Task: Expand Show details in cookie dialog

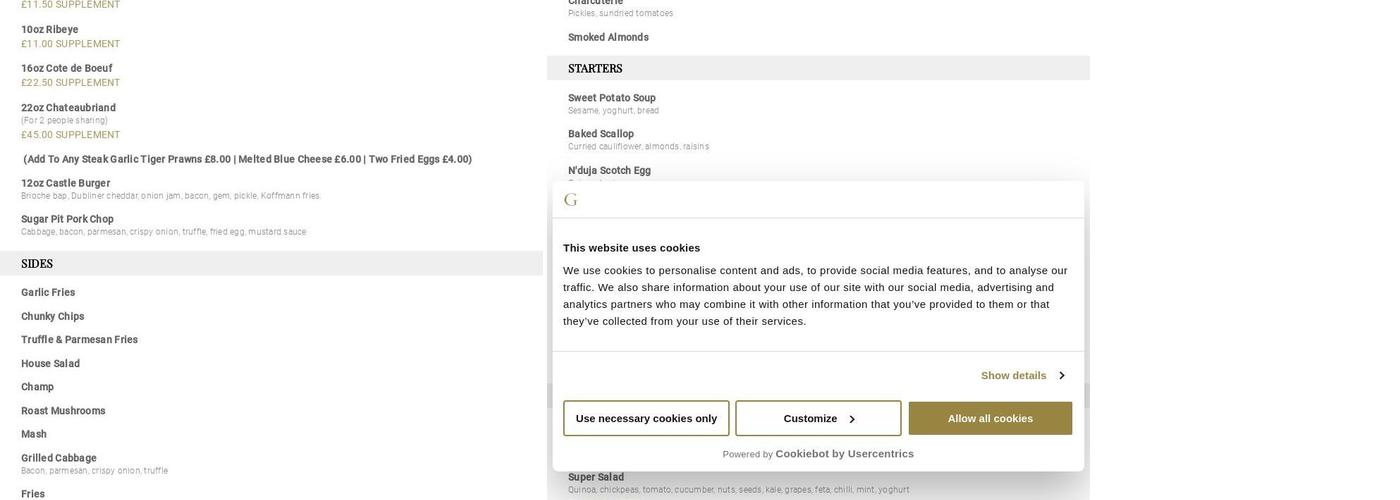Action: coord(1022,376)
